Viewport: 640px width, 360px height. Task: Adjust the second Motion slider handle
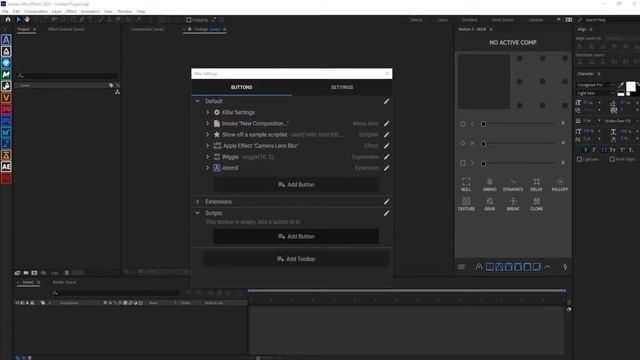pos(483,144)
